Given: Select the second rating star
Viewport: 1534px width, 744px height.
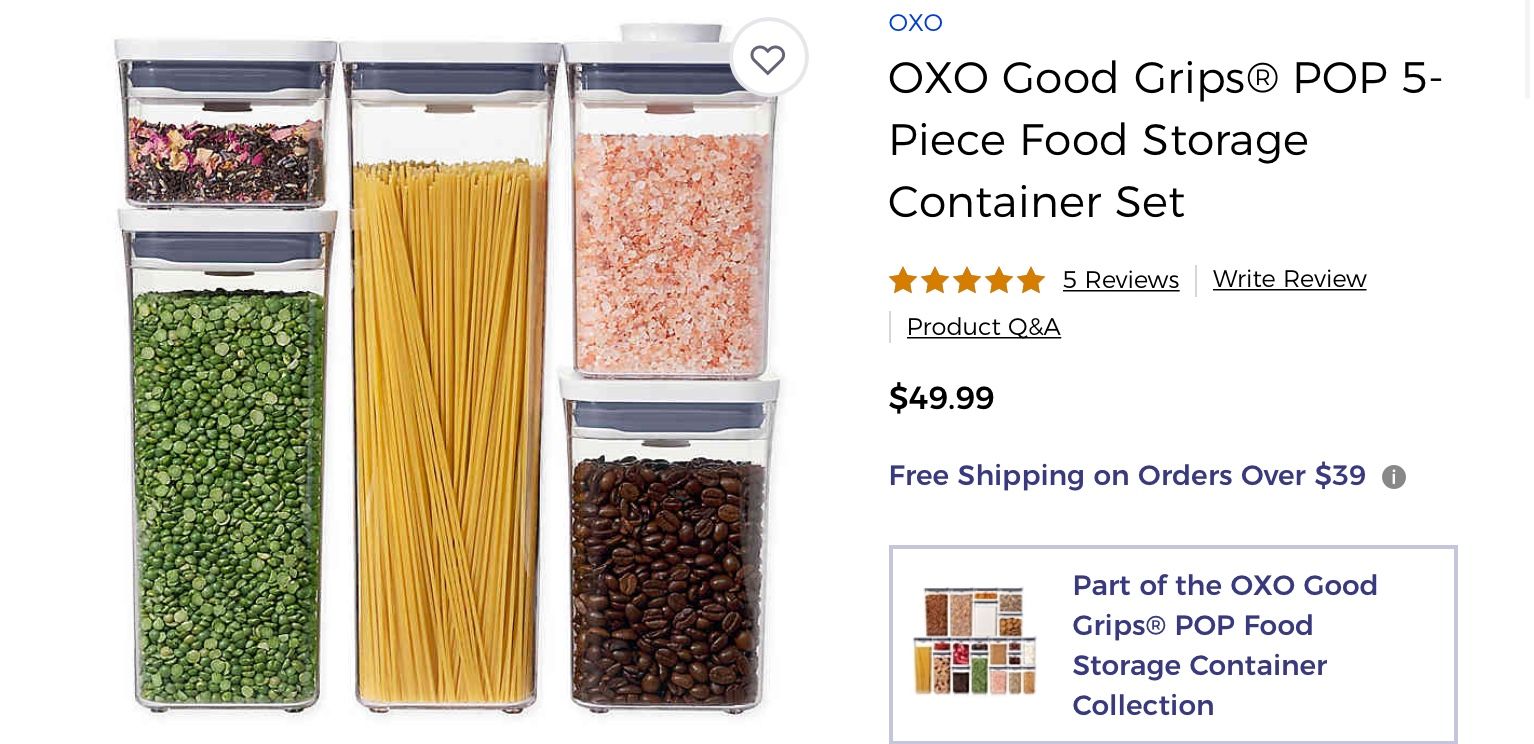Looking at the screenshot, I should click(934, 281).
